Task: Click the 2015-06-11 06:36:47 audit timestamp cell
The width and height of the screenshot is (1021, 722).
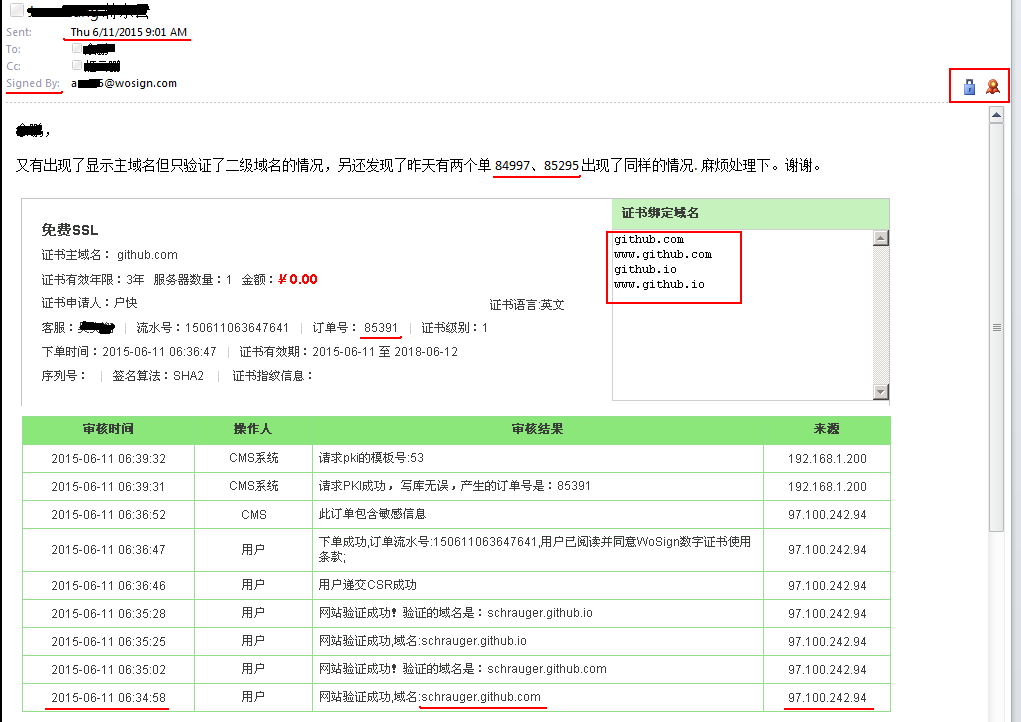Action: (x=108, y=549)
